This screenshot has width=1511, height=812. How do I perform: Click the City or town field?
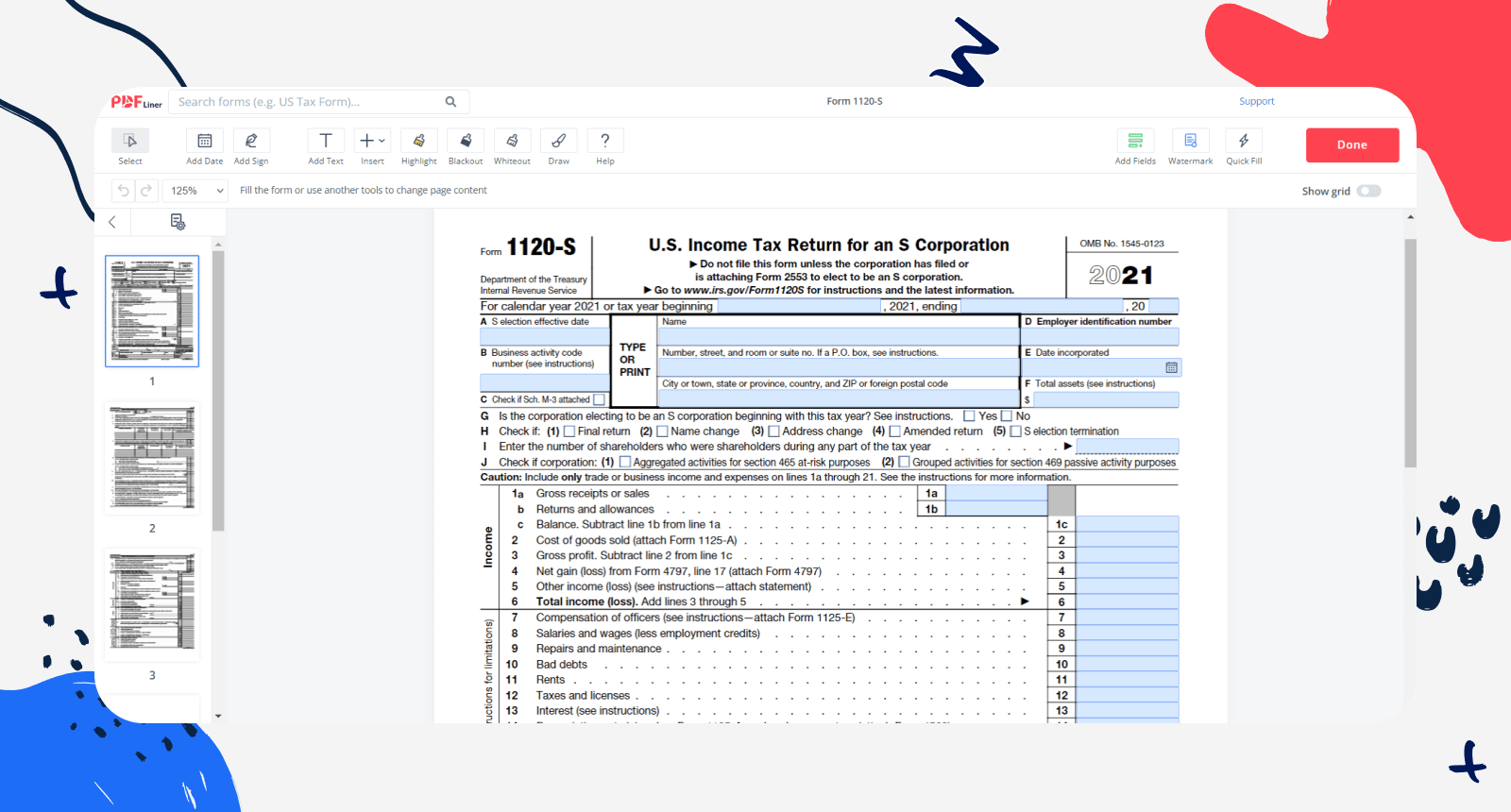tap(839, 397)
